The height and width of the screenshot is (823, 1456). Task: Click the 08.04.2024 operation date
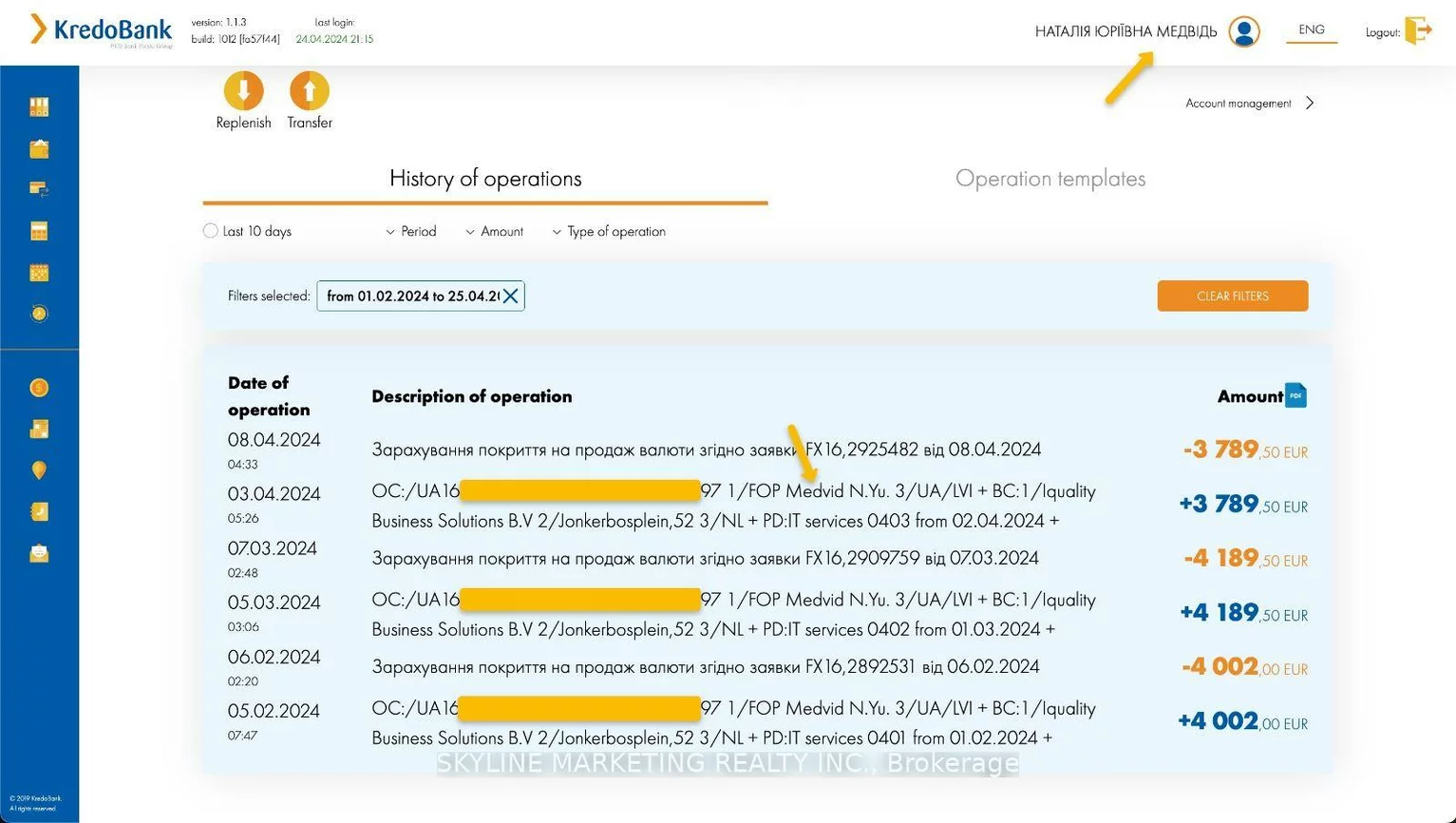(274, 440)
